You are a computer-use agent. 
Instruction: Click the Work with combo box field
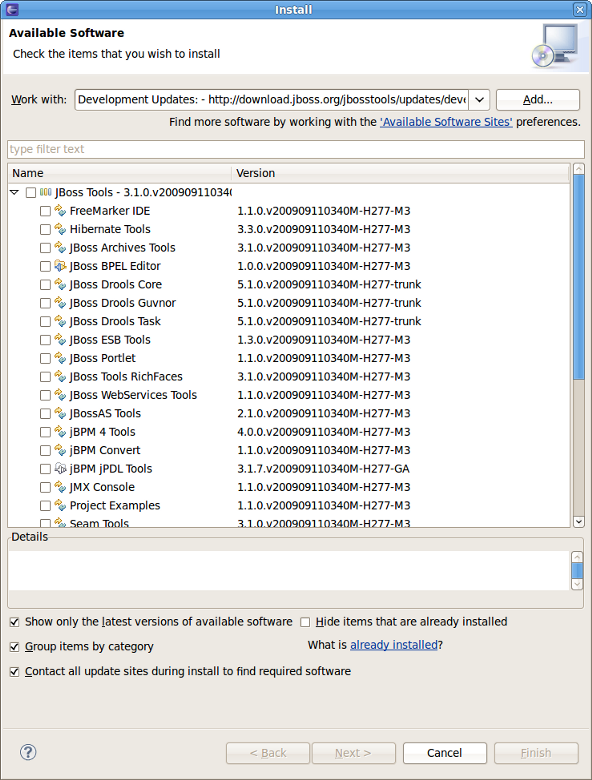pyautogui.click(x=272, y=99)
